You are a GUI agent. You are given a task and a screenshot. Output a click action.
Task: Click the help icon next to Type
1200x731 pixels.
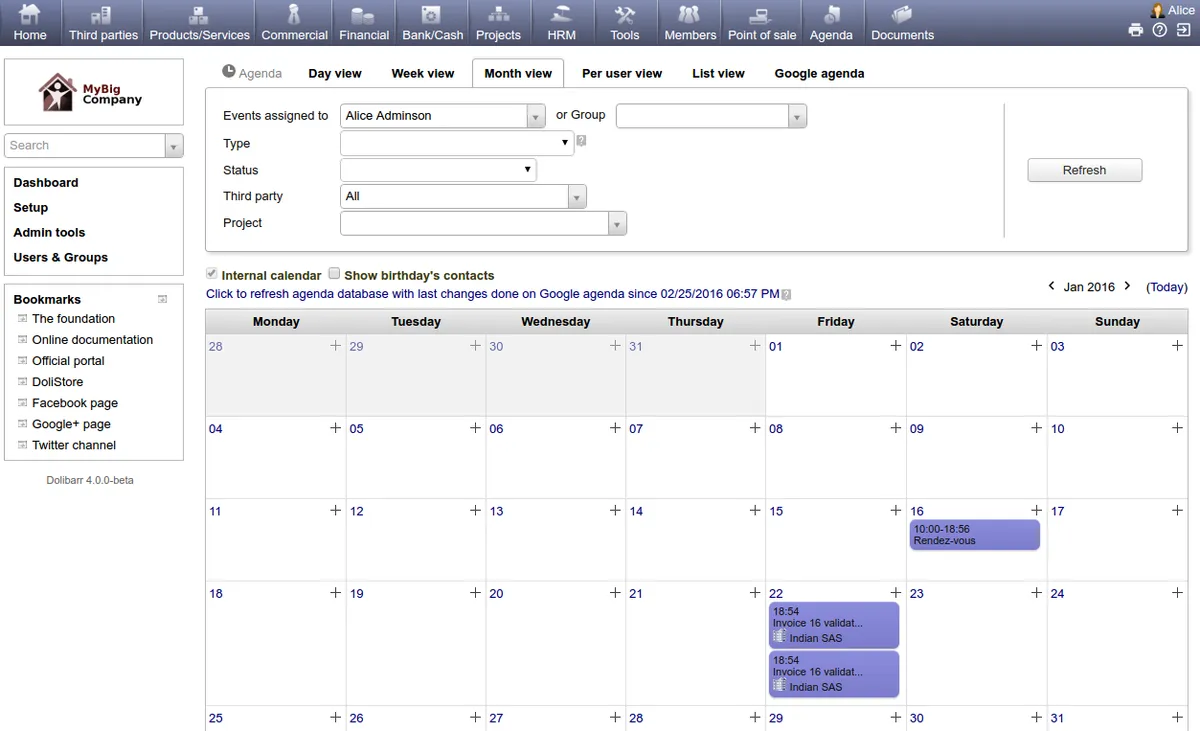click(581, 141)
